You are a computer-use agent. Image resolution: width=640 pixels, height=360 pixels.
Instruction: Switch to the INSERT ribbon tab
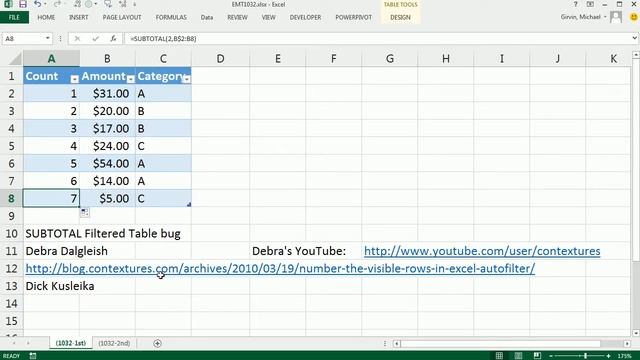click(x=78, y=18)
